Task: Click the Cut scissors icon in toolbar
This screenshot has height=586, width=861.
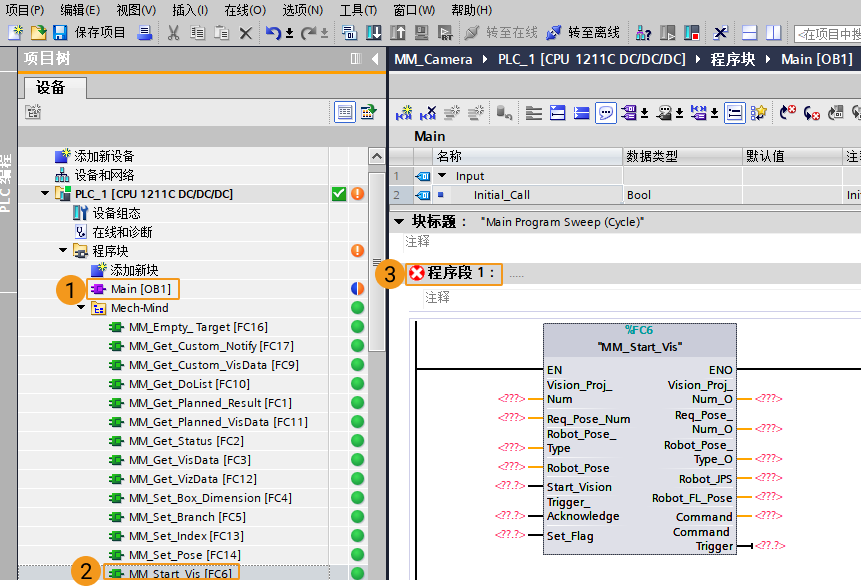Action: [x=172, y=32]
